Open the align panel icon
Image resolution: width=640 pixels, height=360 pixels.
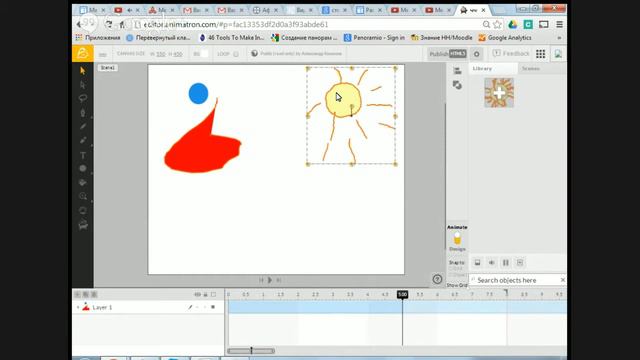click(x=457, y=71)
